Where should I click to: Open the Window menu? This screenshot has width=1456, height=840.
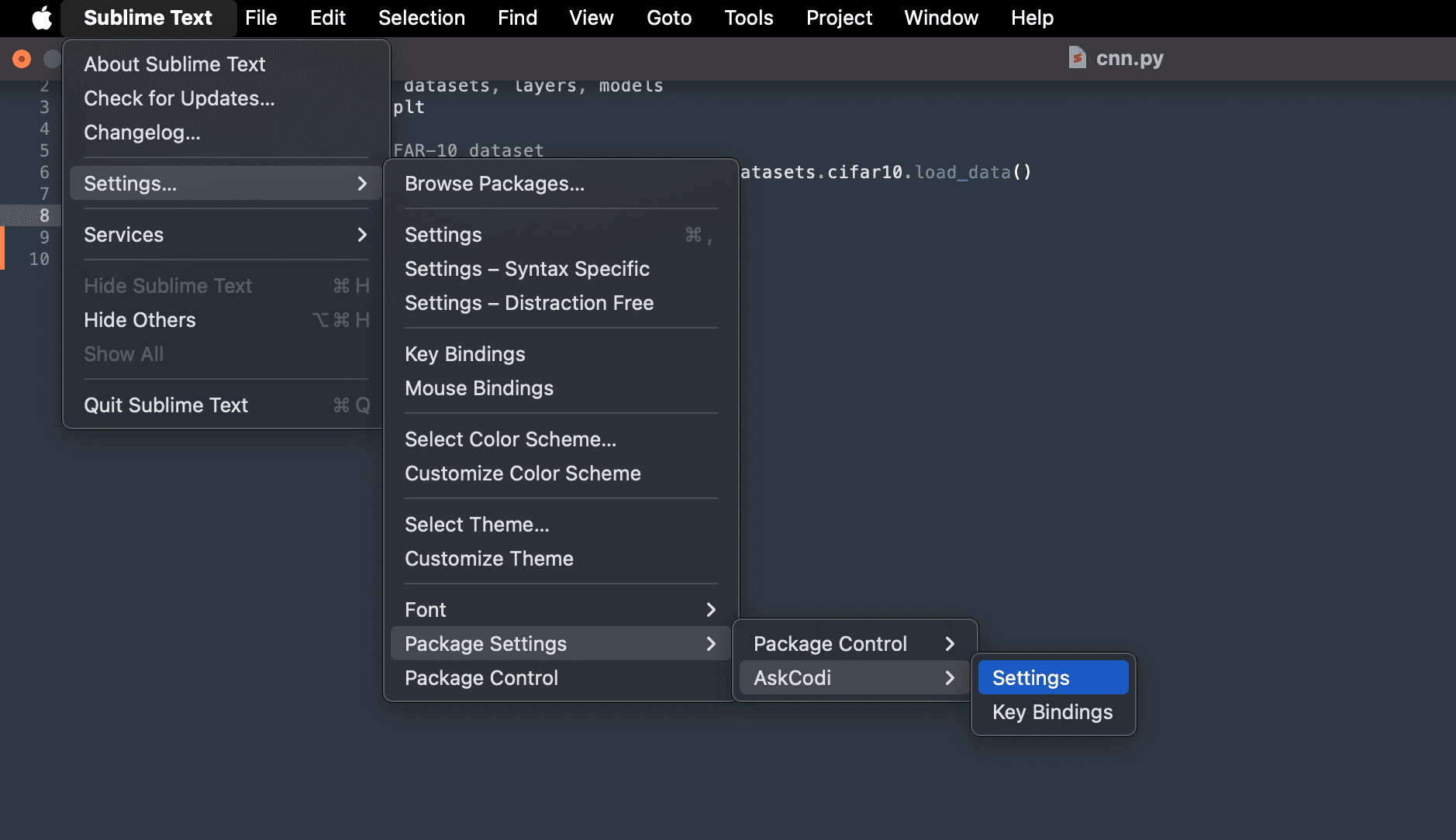click(941, 17)
